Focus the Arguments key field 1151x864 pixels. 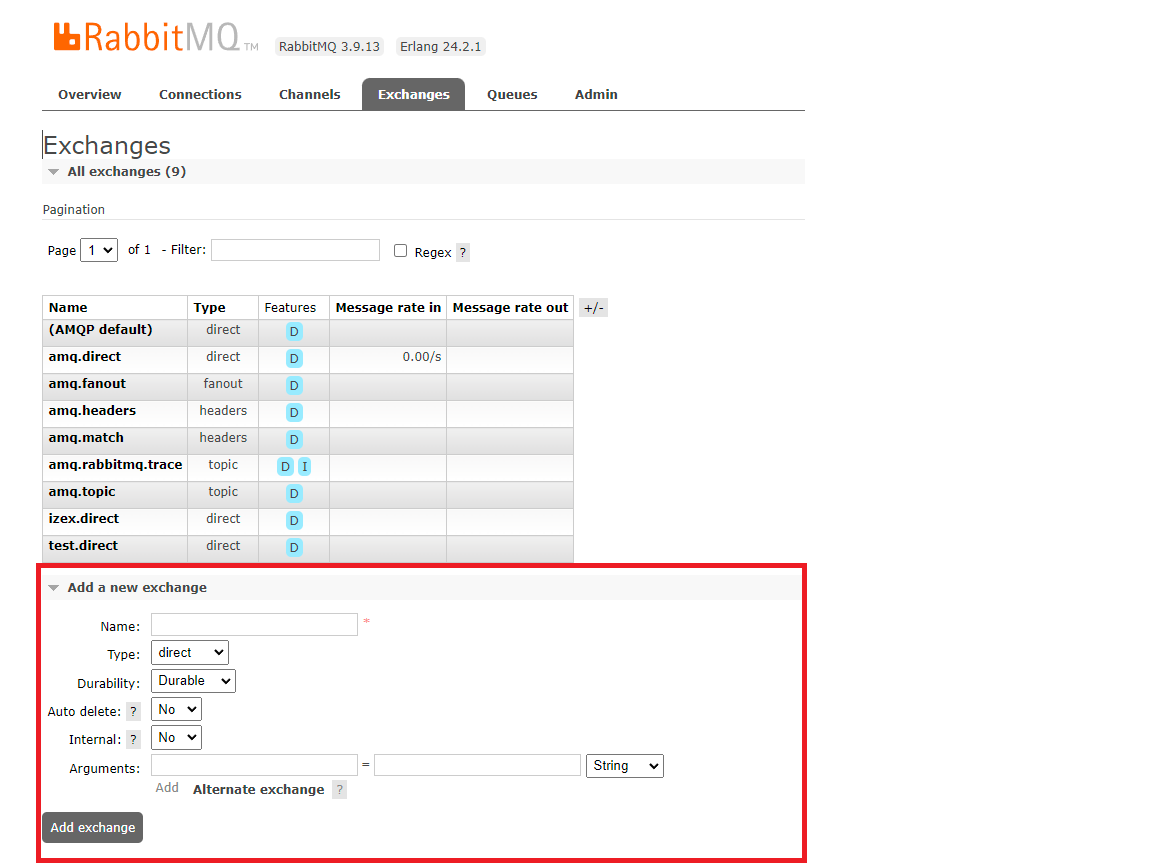[254, 766]
